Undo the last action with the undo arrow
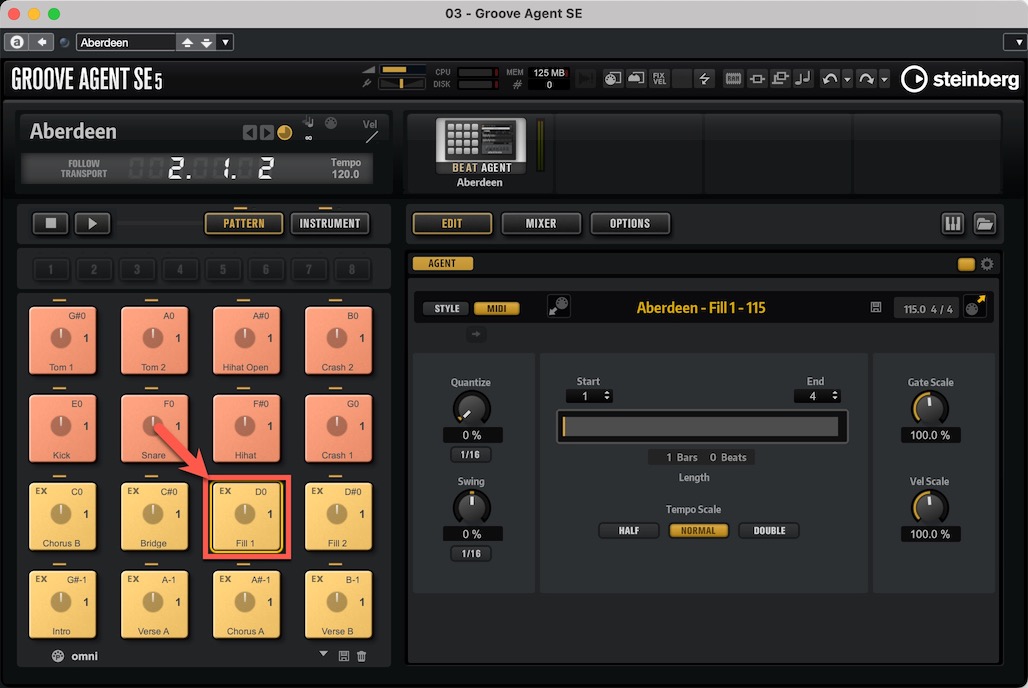This screenshot has height=688, width=1028. click(829, 79)
